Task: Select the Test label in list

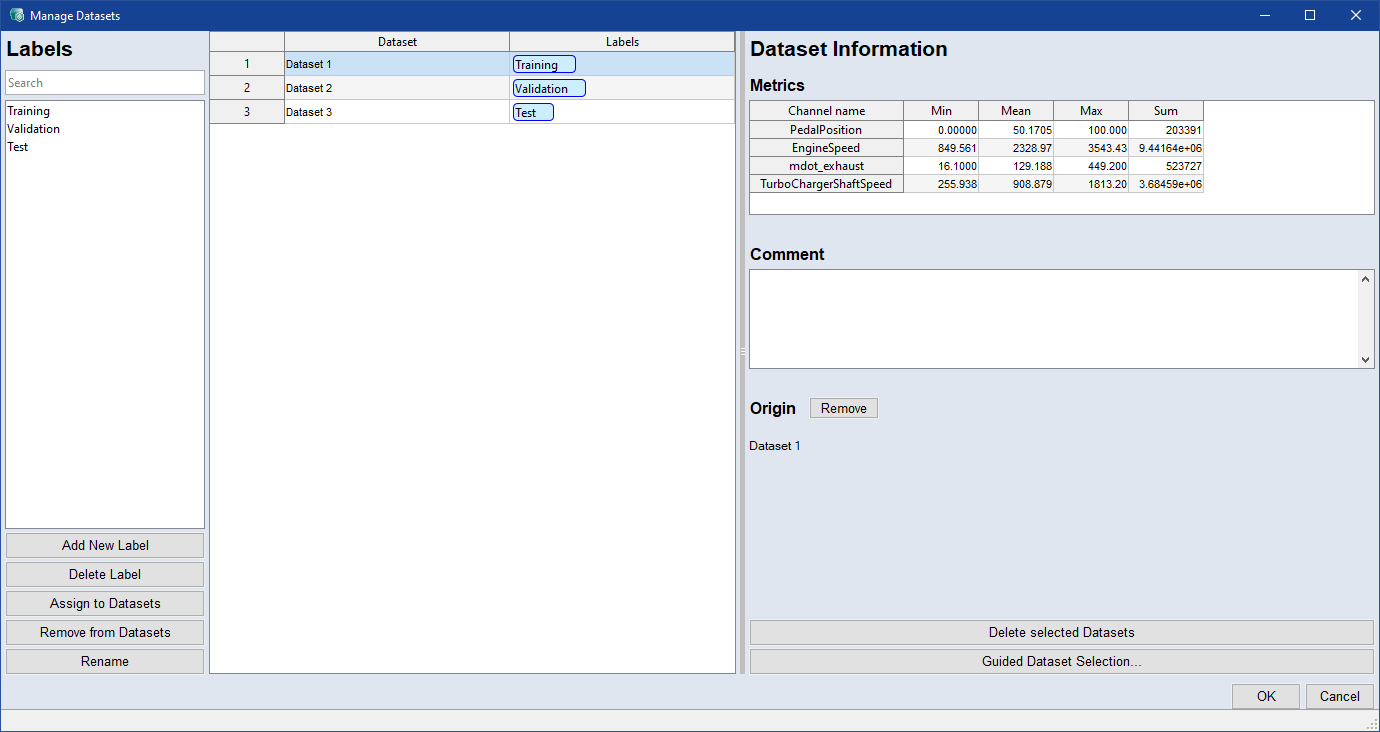Action: (x=18, y=147)
